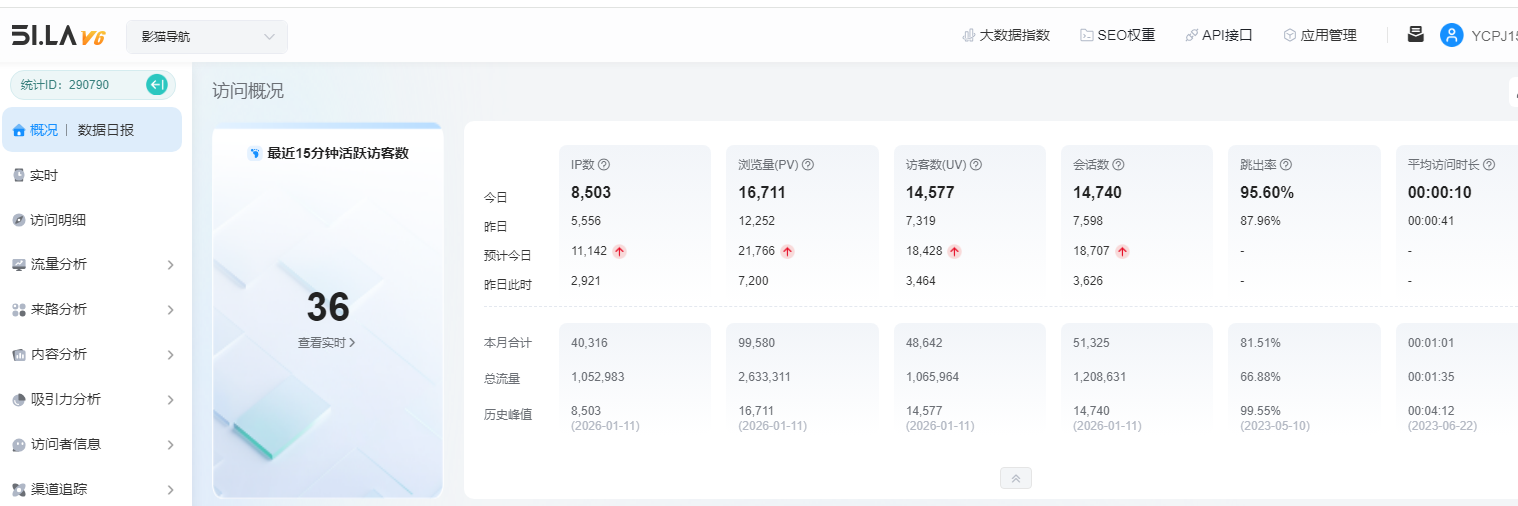This screenshot has height=506, width=1518.
Task: Click help icon next to 平均访问时长
Action: [x=1489, y=165]
